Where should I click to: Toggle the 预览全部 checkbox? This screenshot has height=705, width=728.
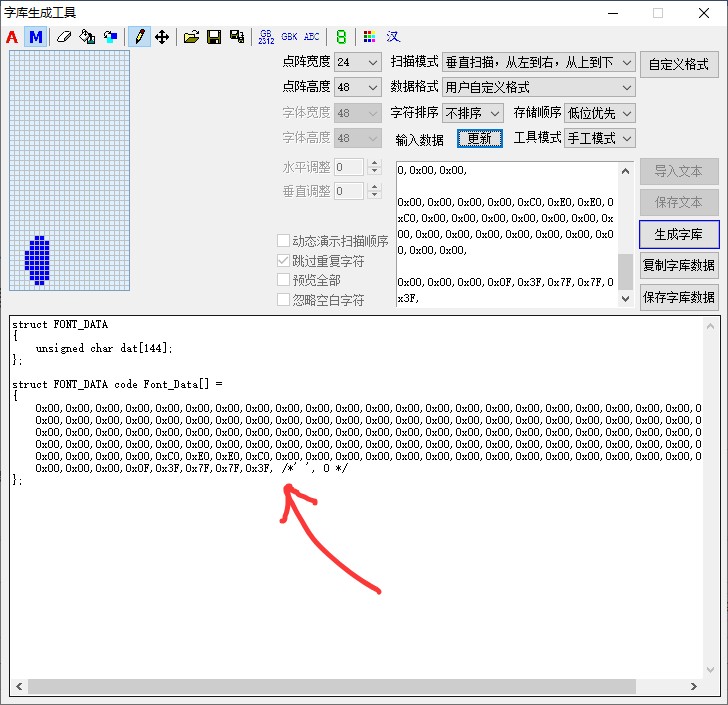pos(283,280)
